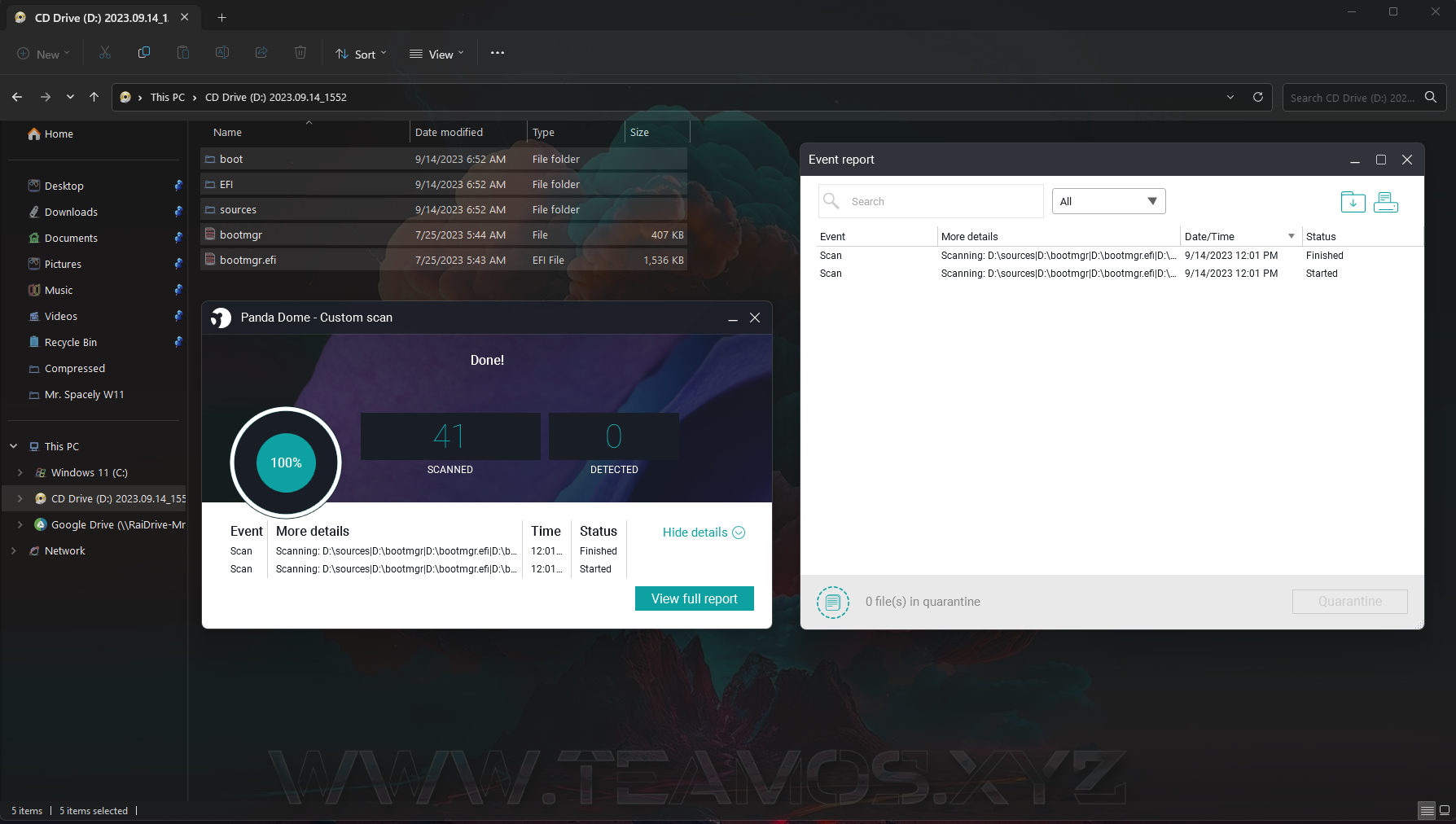The width and height of the screenshot is (1456, 824).
Task: Expand Google Drive tree node
Action: pos(20,524)
